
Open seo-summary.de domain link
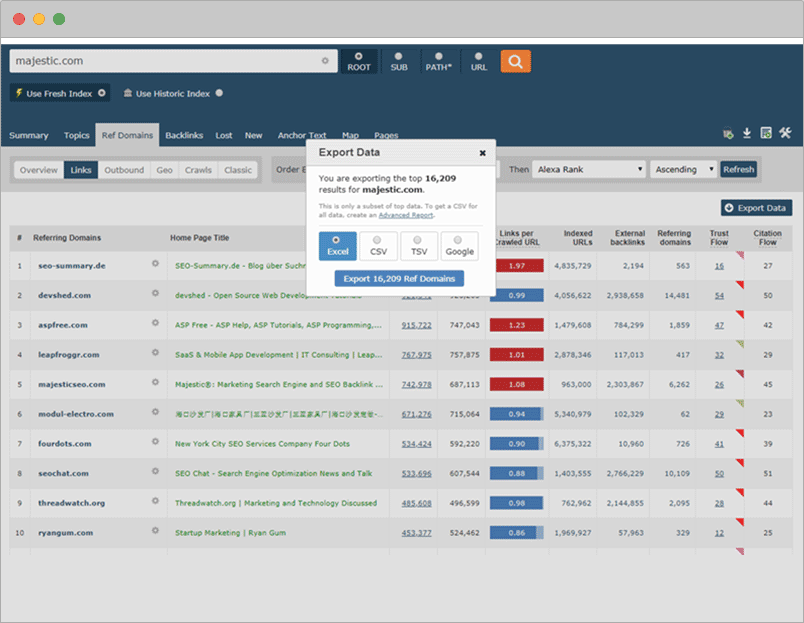coord(72,266)
